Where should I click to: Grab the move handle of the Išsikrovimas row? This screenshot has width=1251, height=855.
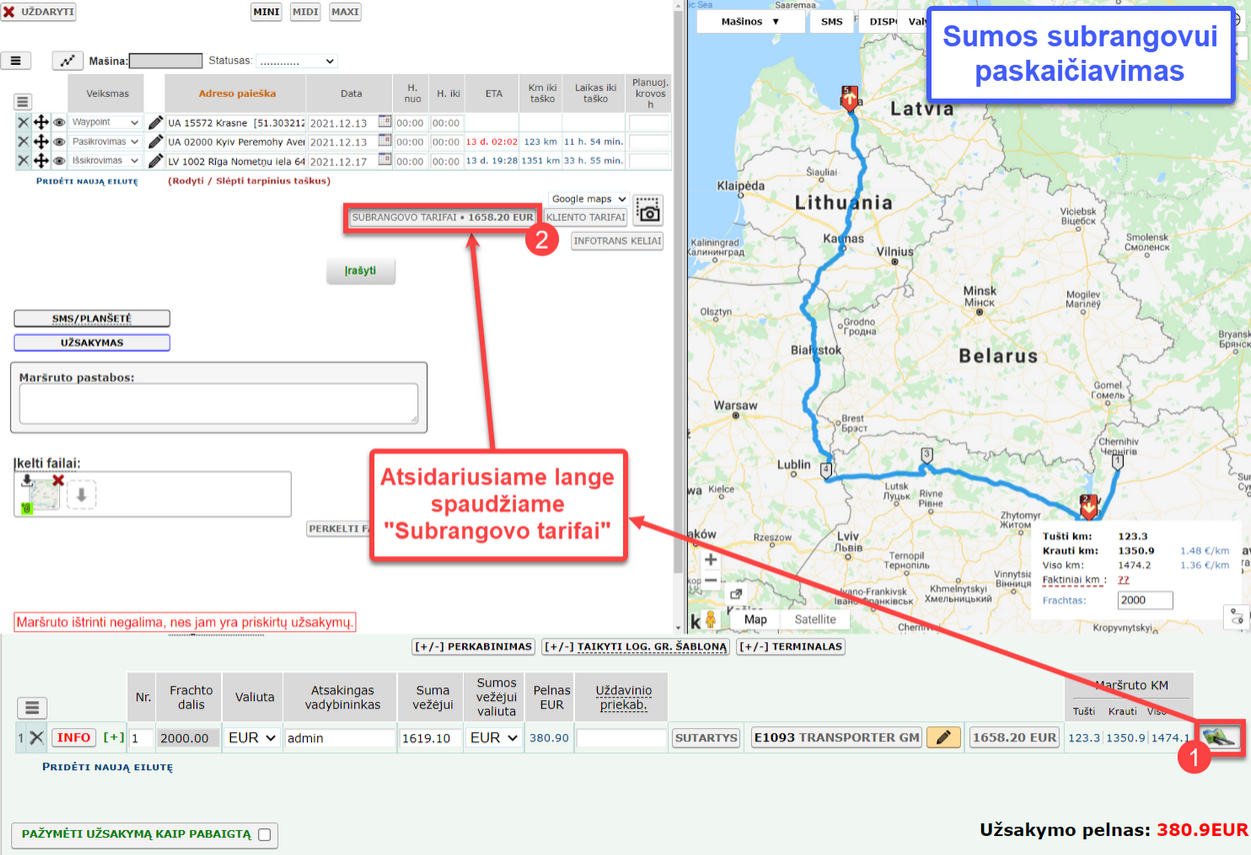[x=41, y=161]
